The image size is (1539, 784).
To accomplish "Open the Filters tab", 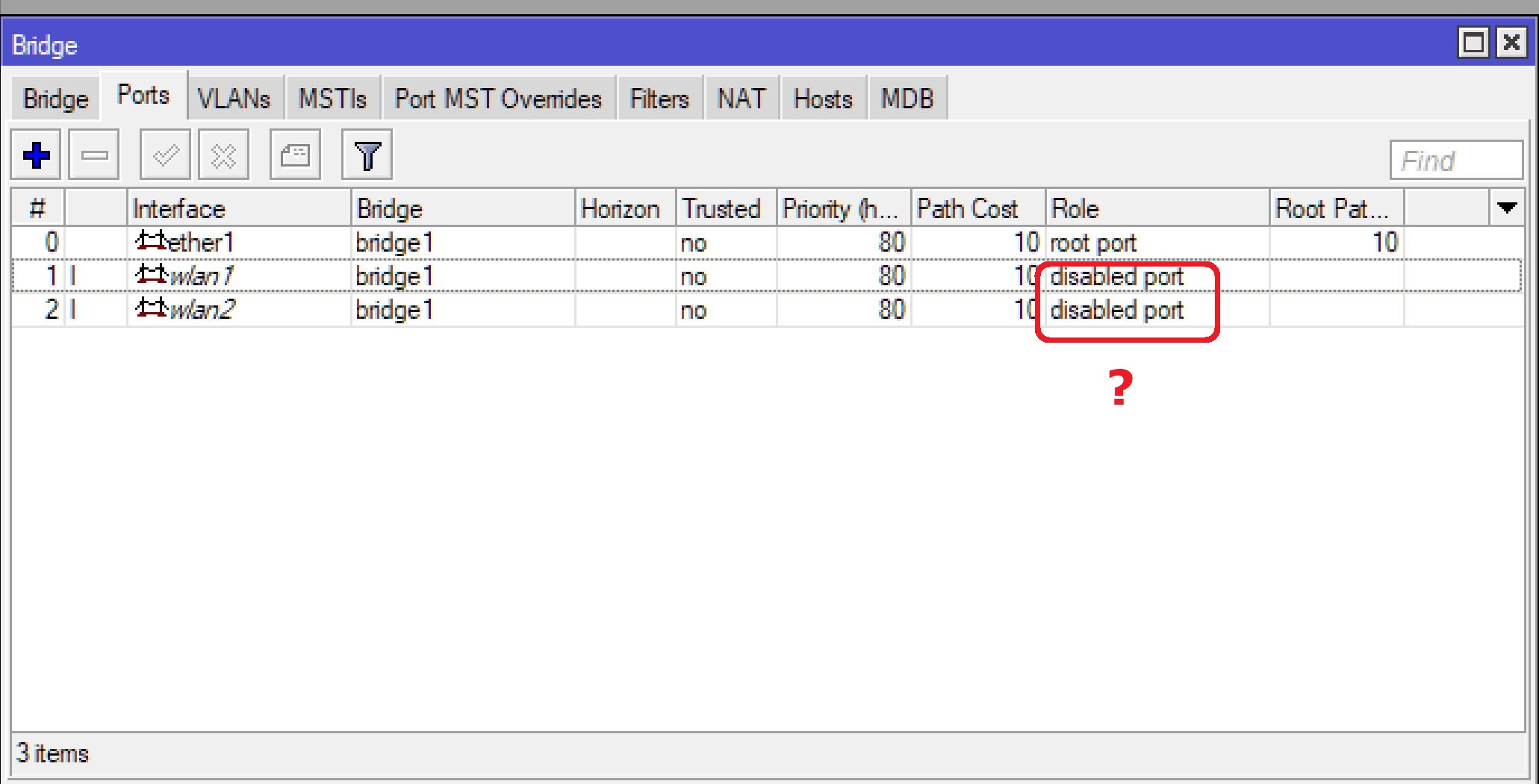I will click(659, 99).
